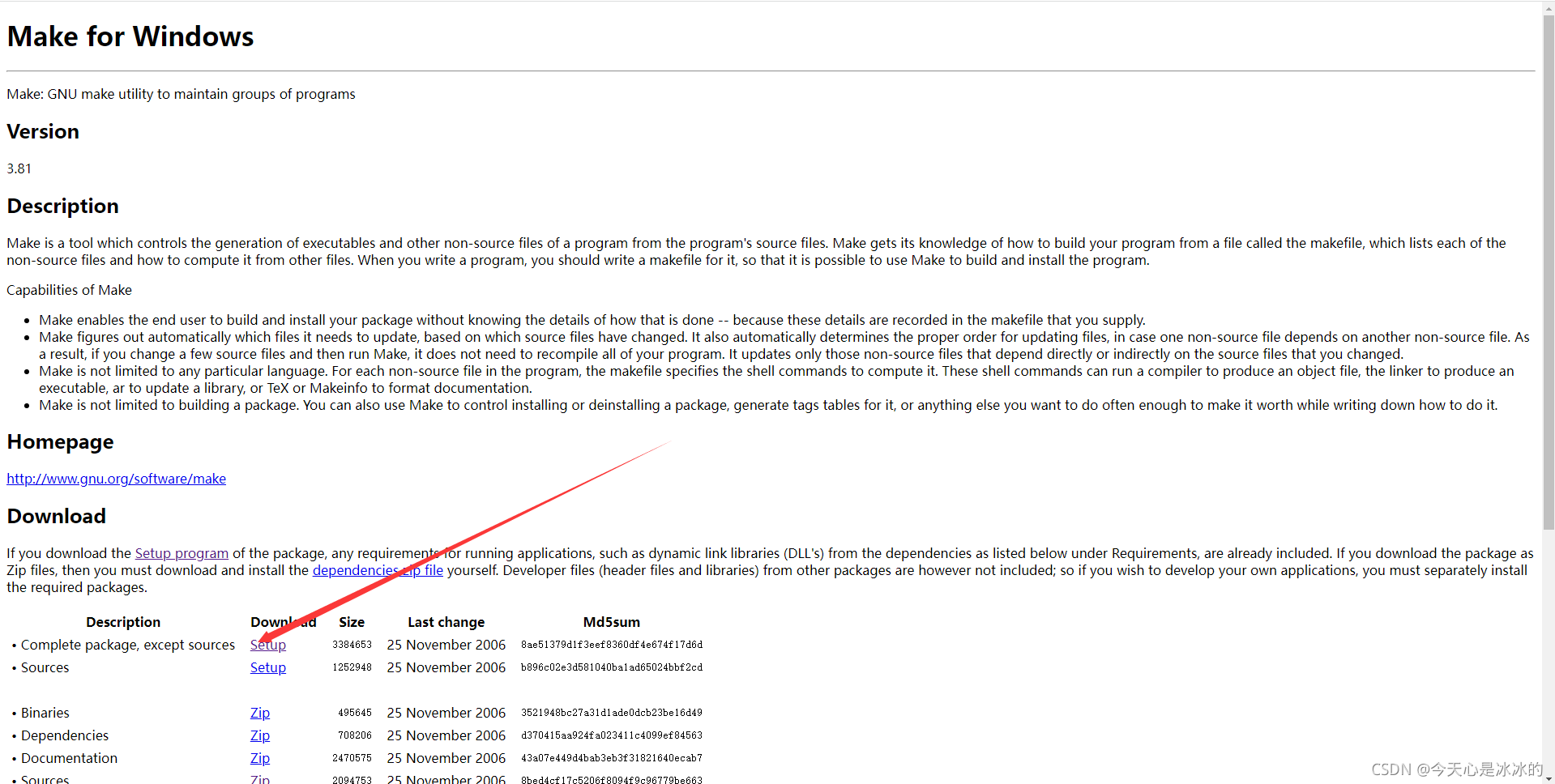Download Setup for Complete package, except sources
This screenshot has width=1555, height=784.
(267, 645)
